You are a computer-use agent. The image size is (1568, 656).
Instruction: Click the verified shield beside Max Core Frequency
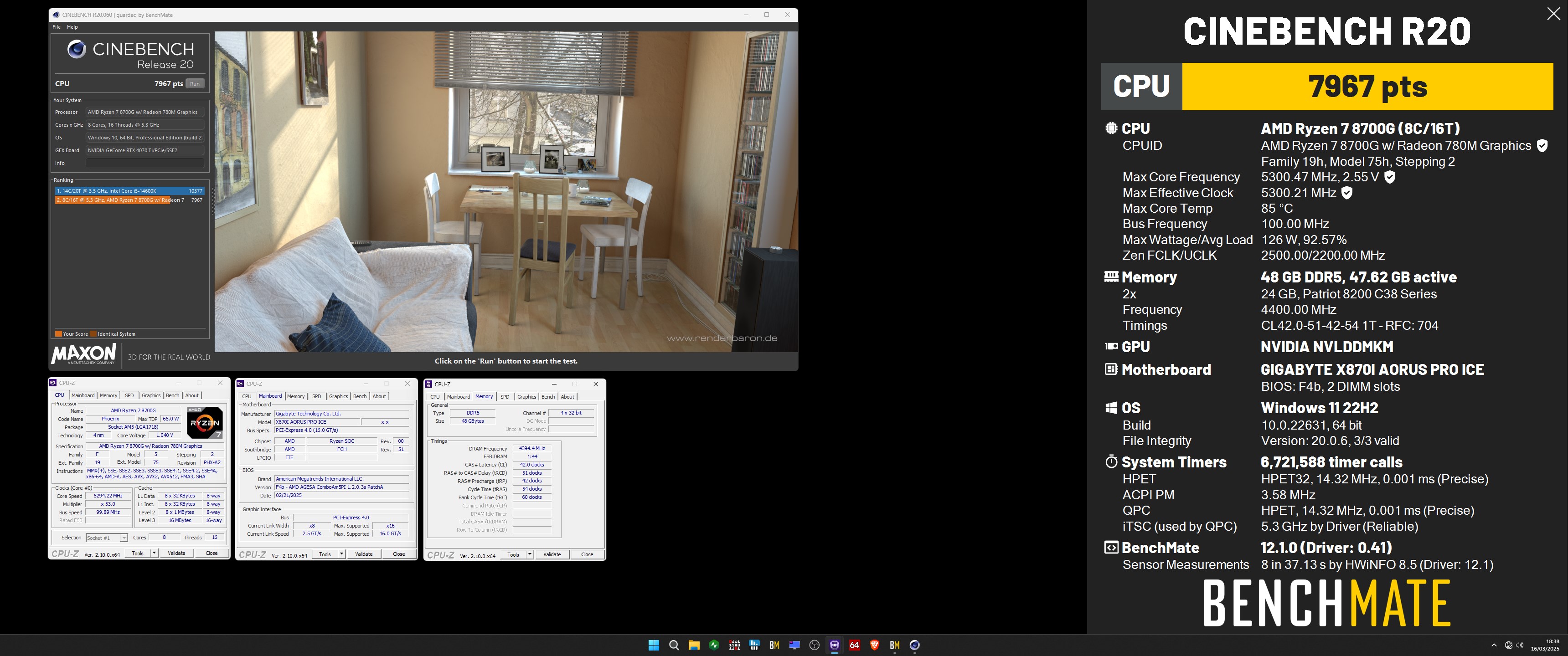tap(1390, 177)
